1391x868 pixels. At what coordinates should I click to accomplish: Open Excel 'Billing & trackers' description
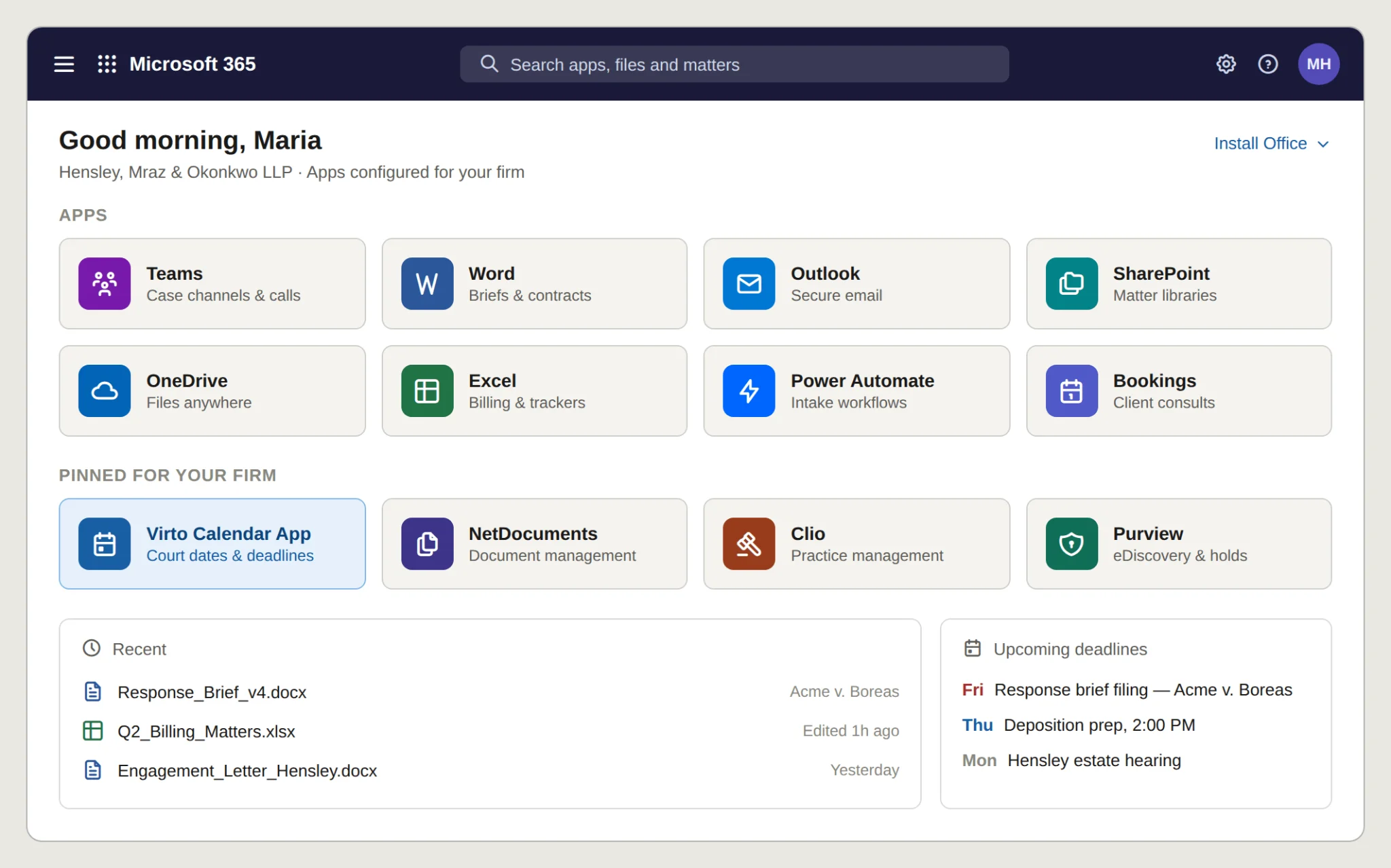527,403
